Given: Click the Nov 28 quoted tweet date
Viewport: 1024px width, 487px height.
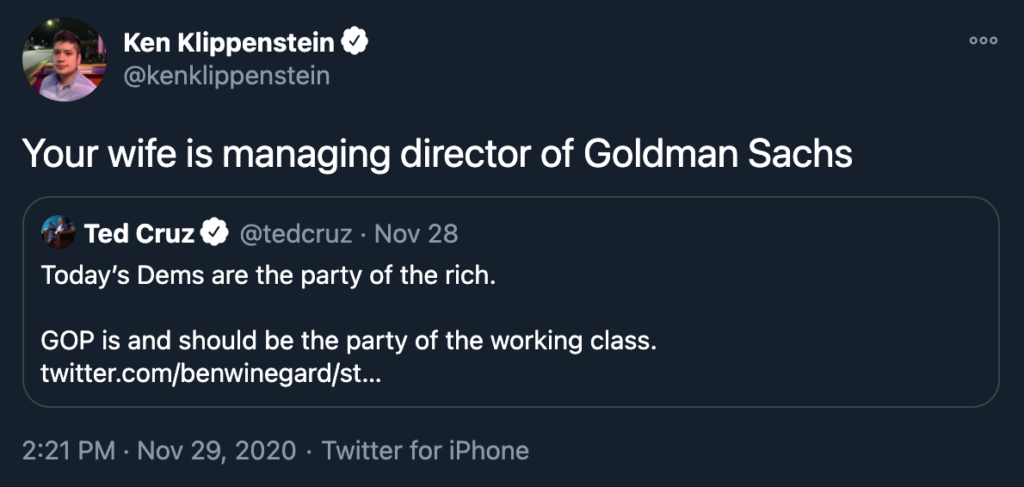Looking at the screenshot, I should pyautogui.click(x=416, y=234).
